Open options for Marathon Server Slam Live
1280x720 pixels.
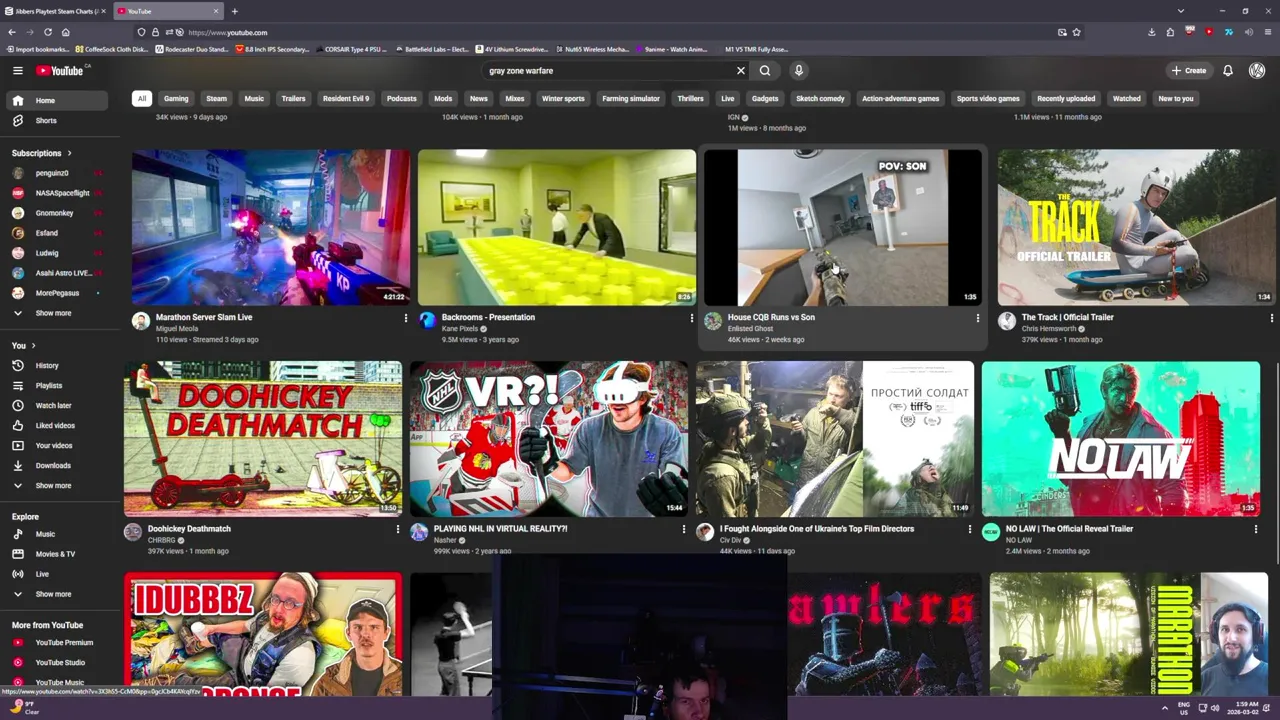(x=405, y=318)
